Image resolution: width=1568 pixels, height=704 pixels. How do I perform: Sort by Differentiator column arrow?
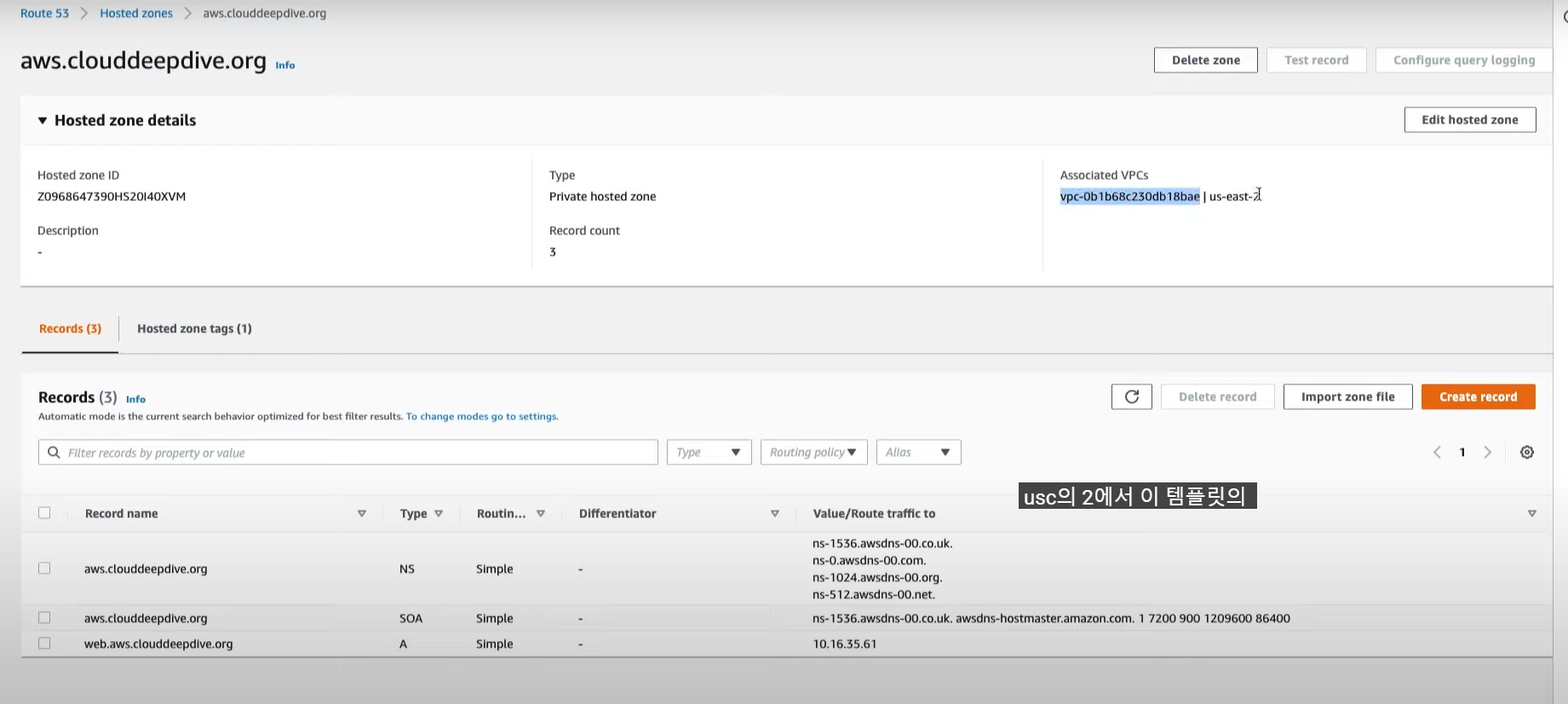pos(775,514)
